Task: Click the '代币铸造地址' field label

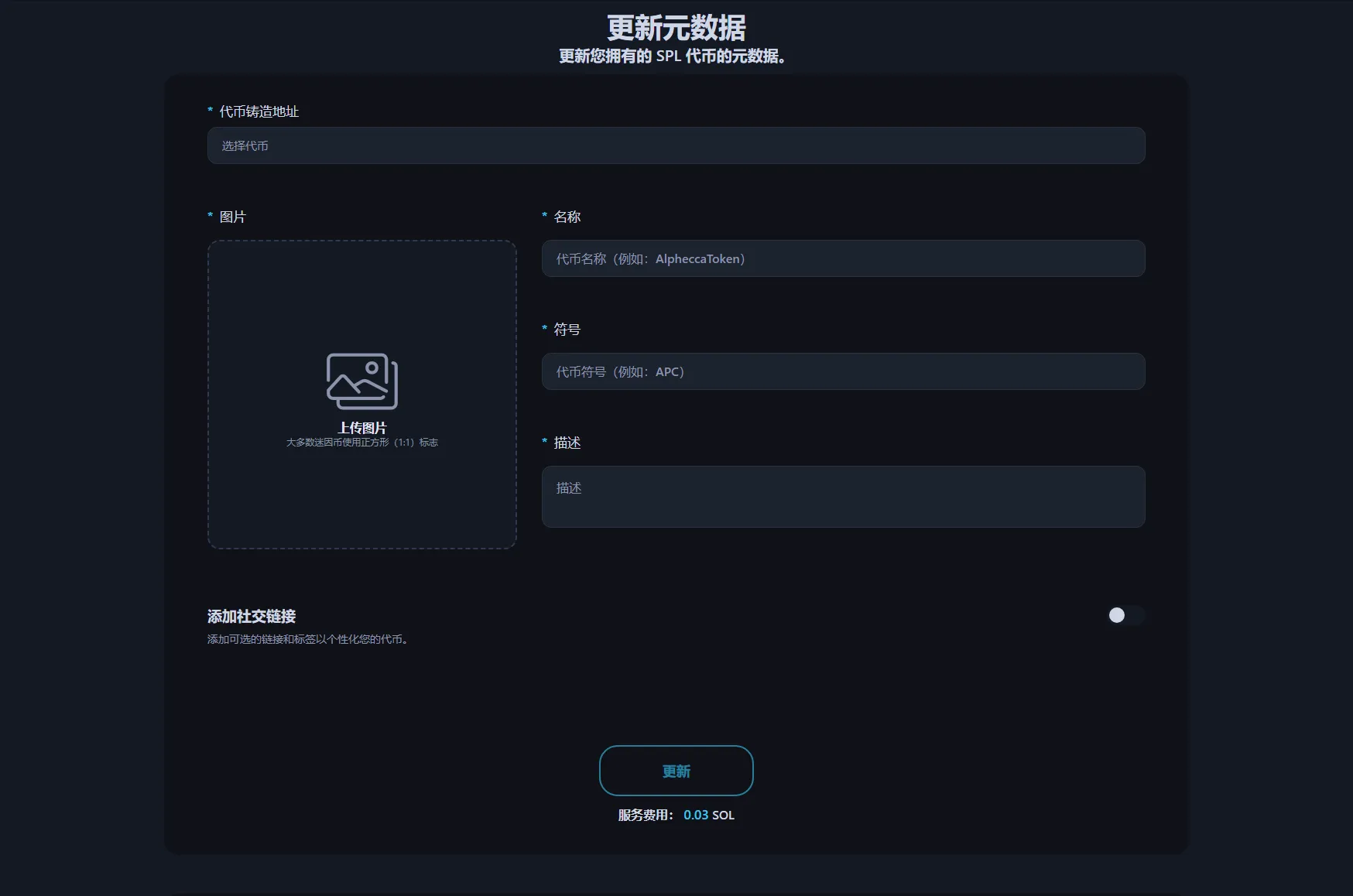Action: pos(259,111)
